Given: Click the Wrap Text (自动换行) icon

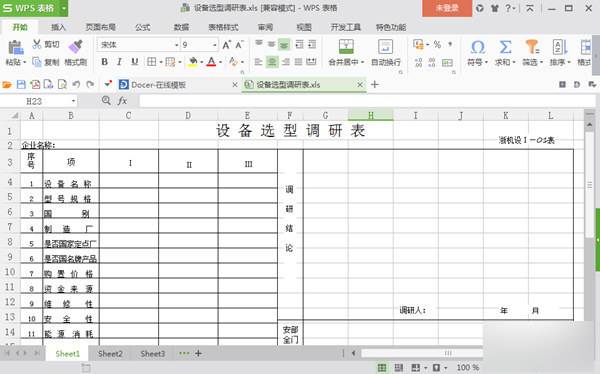Looking at the screenshot, I should 385,46.
